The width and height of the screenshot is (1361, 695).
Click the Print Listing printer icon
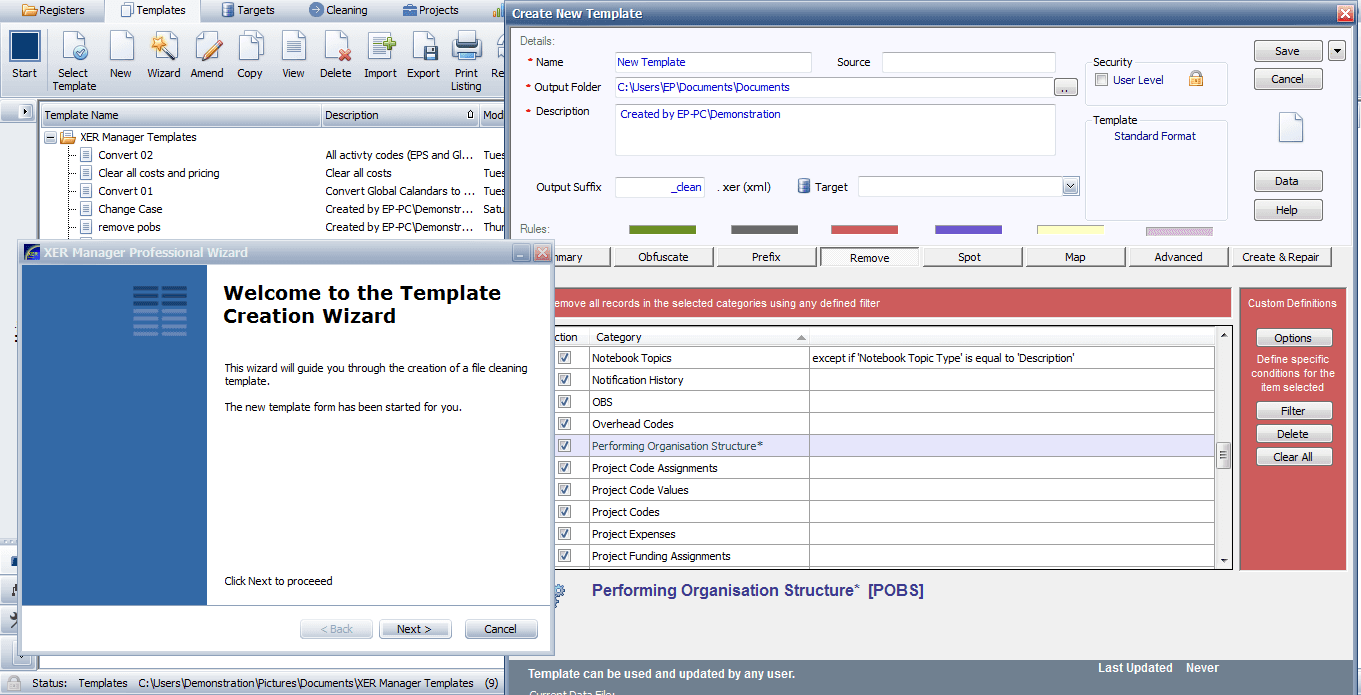coord(467,47)
